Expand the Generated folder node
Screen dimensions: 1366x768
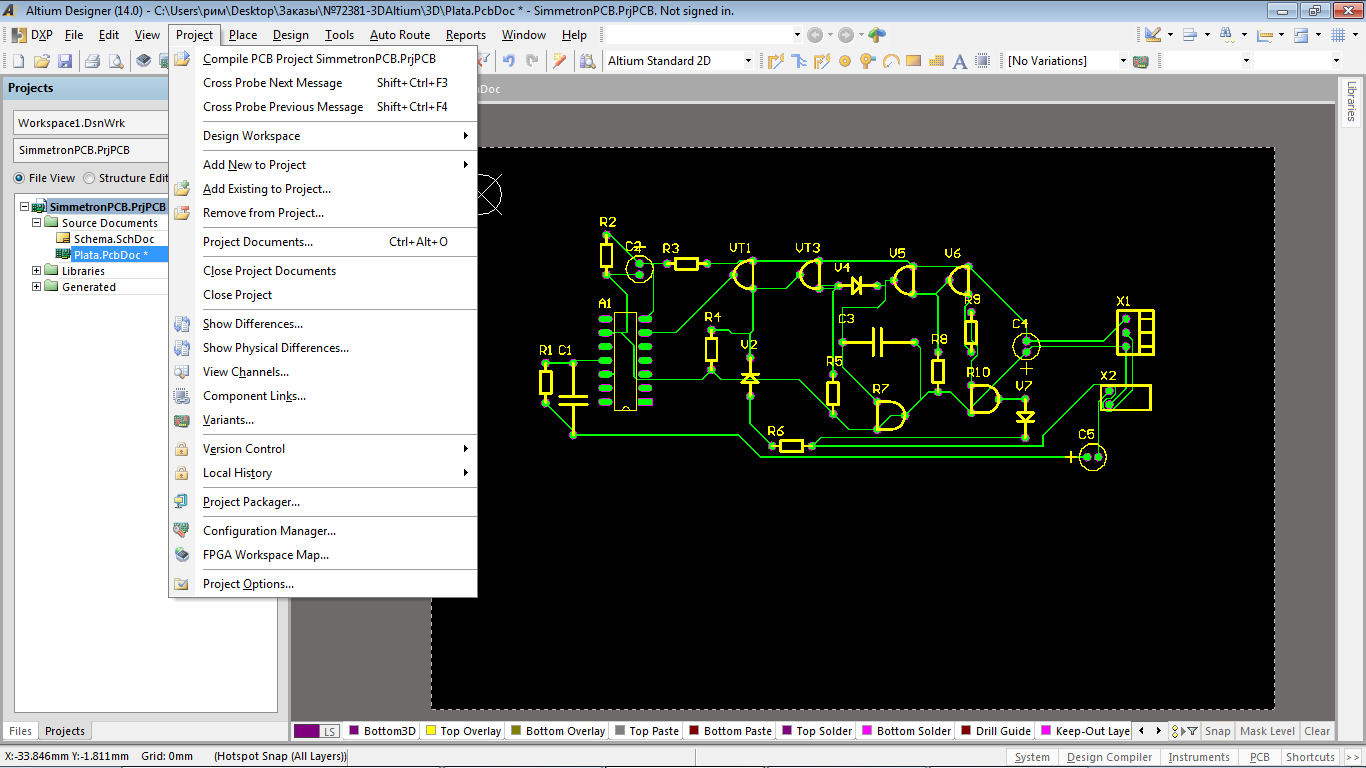point(37,287)
